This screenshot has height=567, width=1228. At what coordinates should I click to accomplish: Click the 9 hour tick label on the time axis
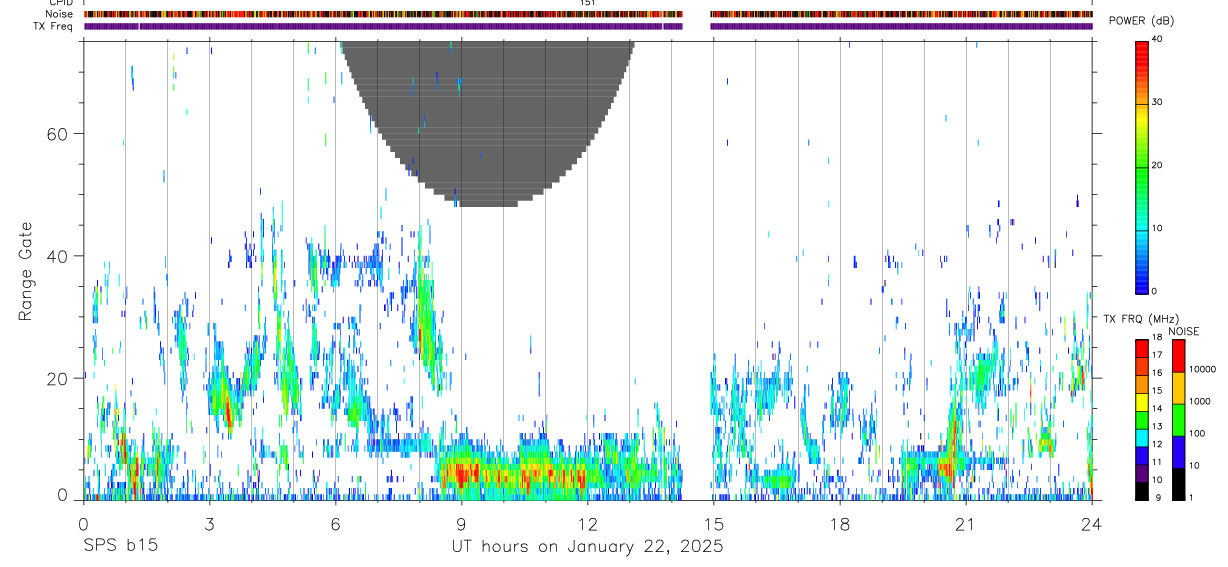(x=461, y=523)
